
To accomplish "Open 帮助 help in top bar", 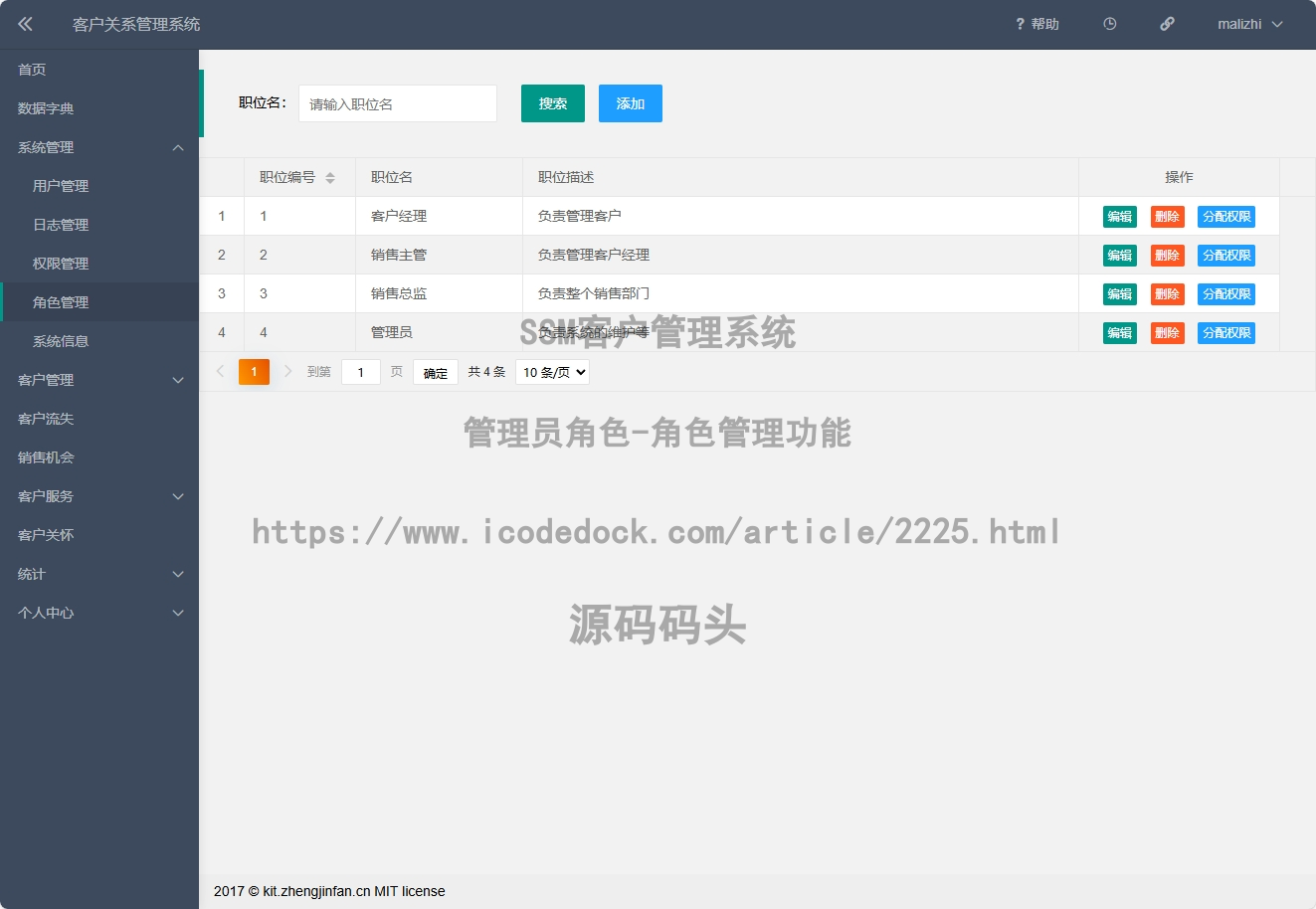I will (x=1037, y=24).
